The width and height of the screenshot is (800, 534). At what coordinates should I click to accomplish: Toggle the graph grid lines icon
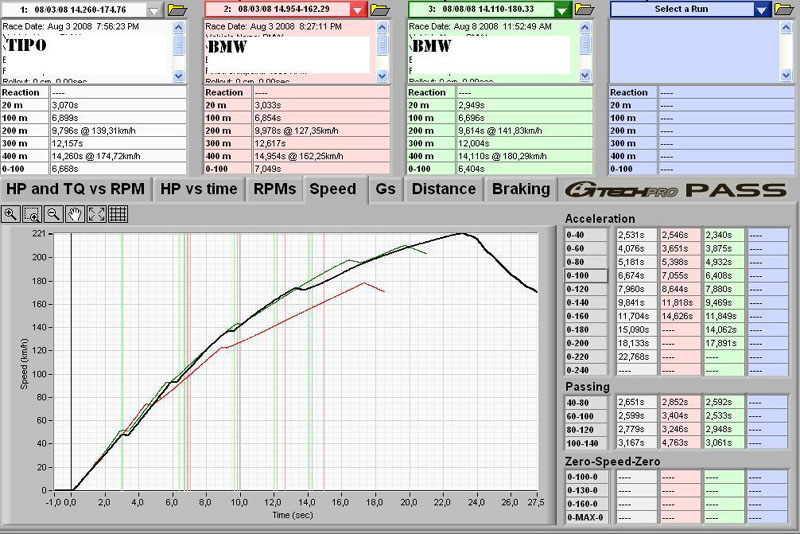pyautogui.click(x=118, y=214)
